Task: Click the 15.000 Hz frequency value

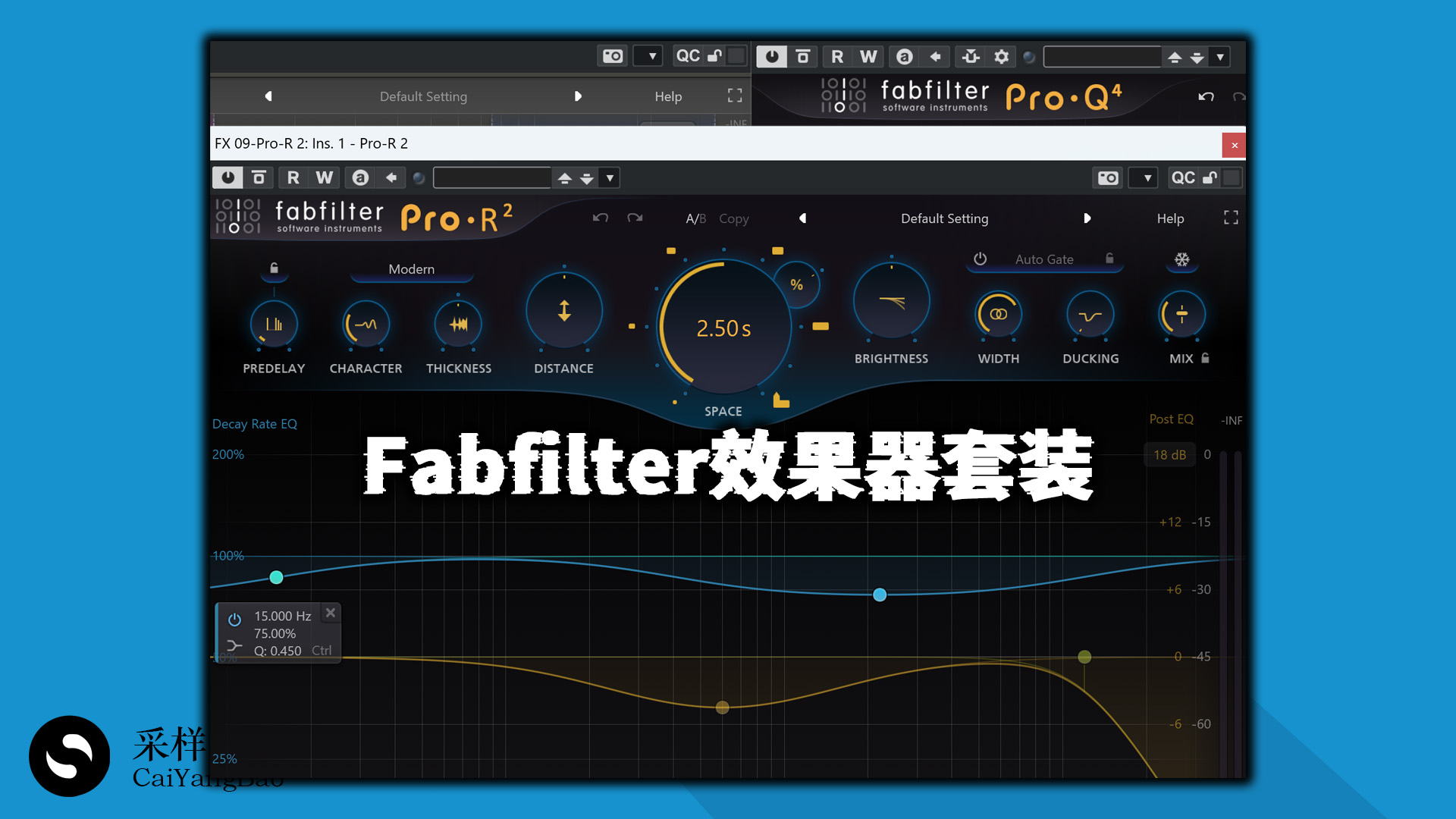Action: (282, 616)
